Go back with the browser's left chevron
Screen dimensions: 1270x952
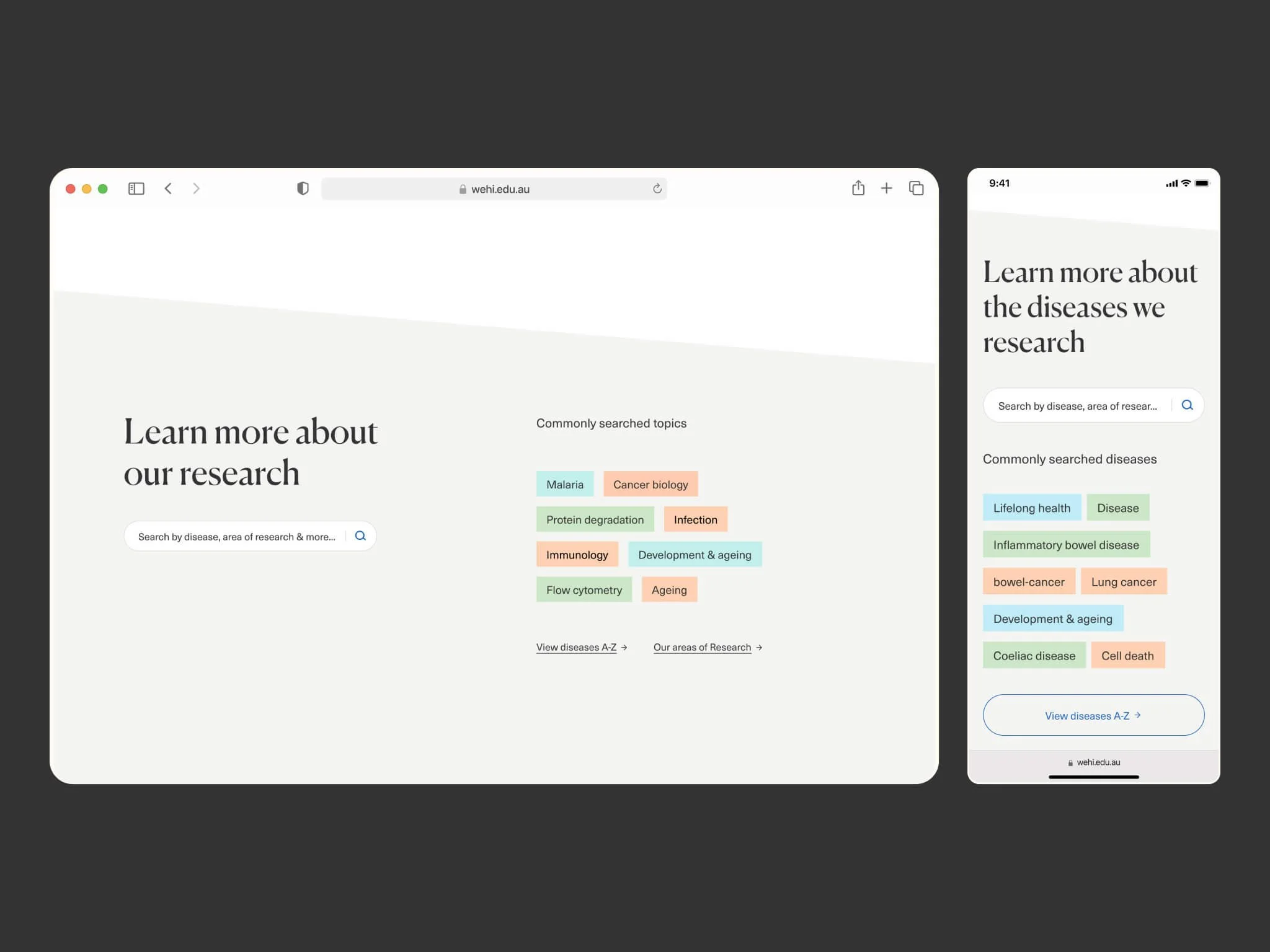(x=168, y=188)
